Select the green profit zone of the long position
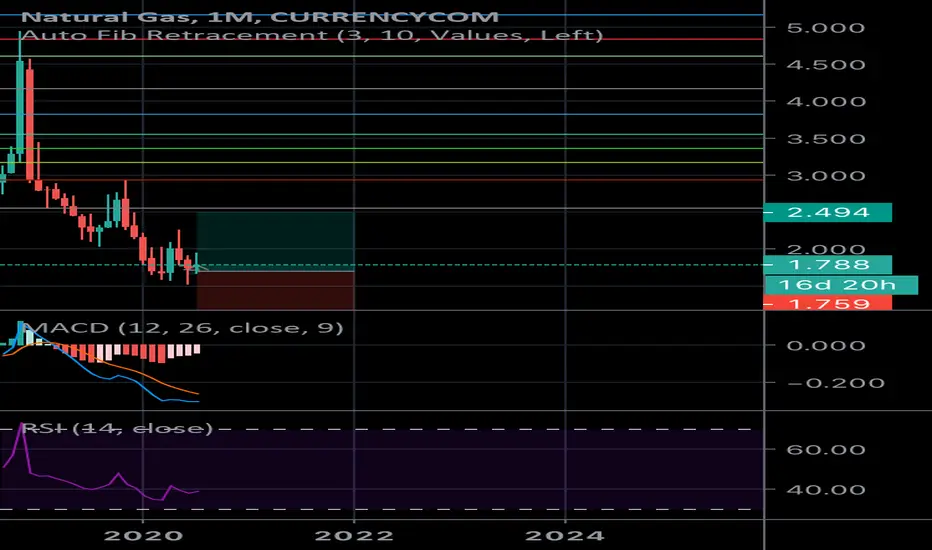Image resolution: width=932 pixels, height=550 pixels. [x=275, y=241]
